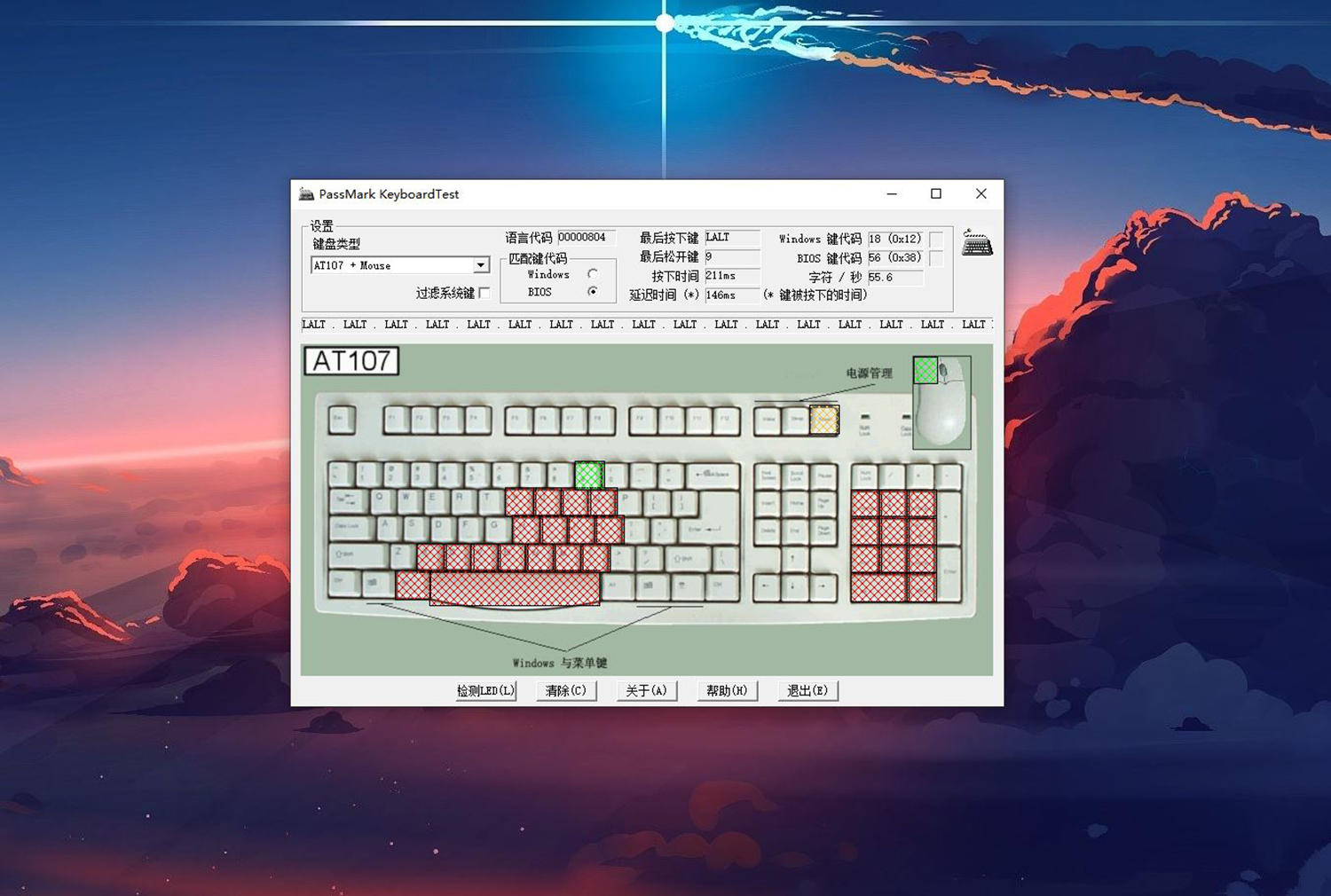Viewport: 1331px width, 896px height.
Task: Select the Windows key code radio button
Action: 593,274
